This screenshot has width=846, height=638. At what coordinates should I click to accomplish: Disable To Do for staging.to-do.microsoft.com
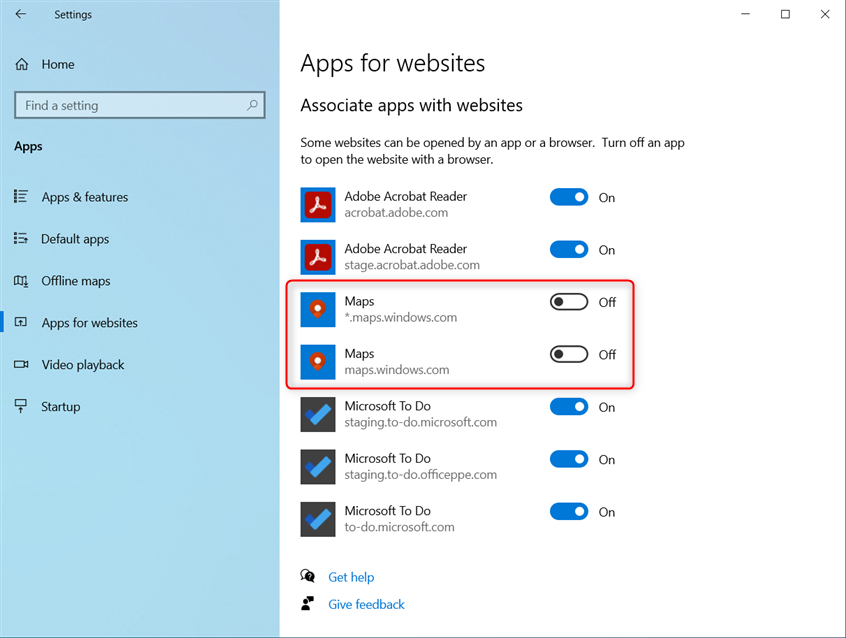pyautogui.click(x=569, y=406)
